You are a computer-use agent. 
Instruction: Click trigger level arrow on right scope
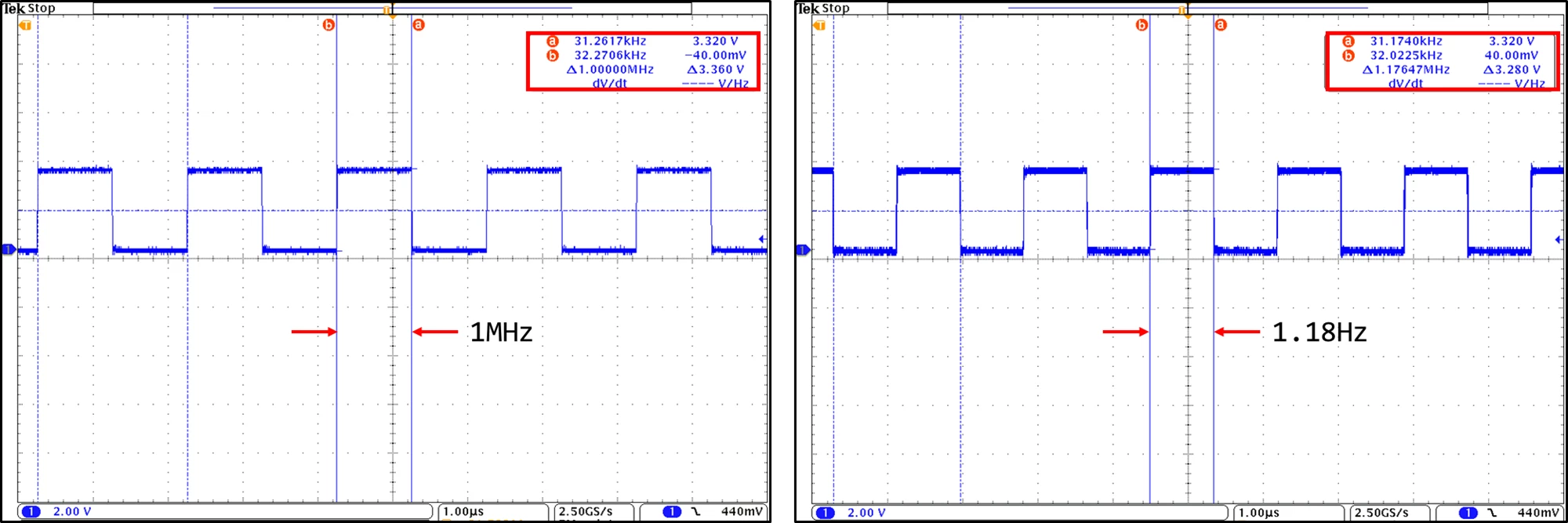tap(1557, 239)
